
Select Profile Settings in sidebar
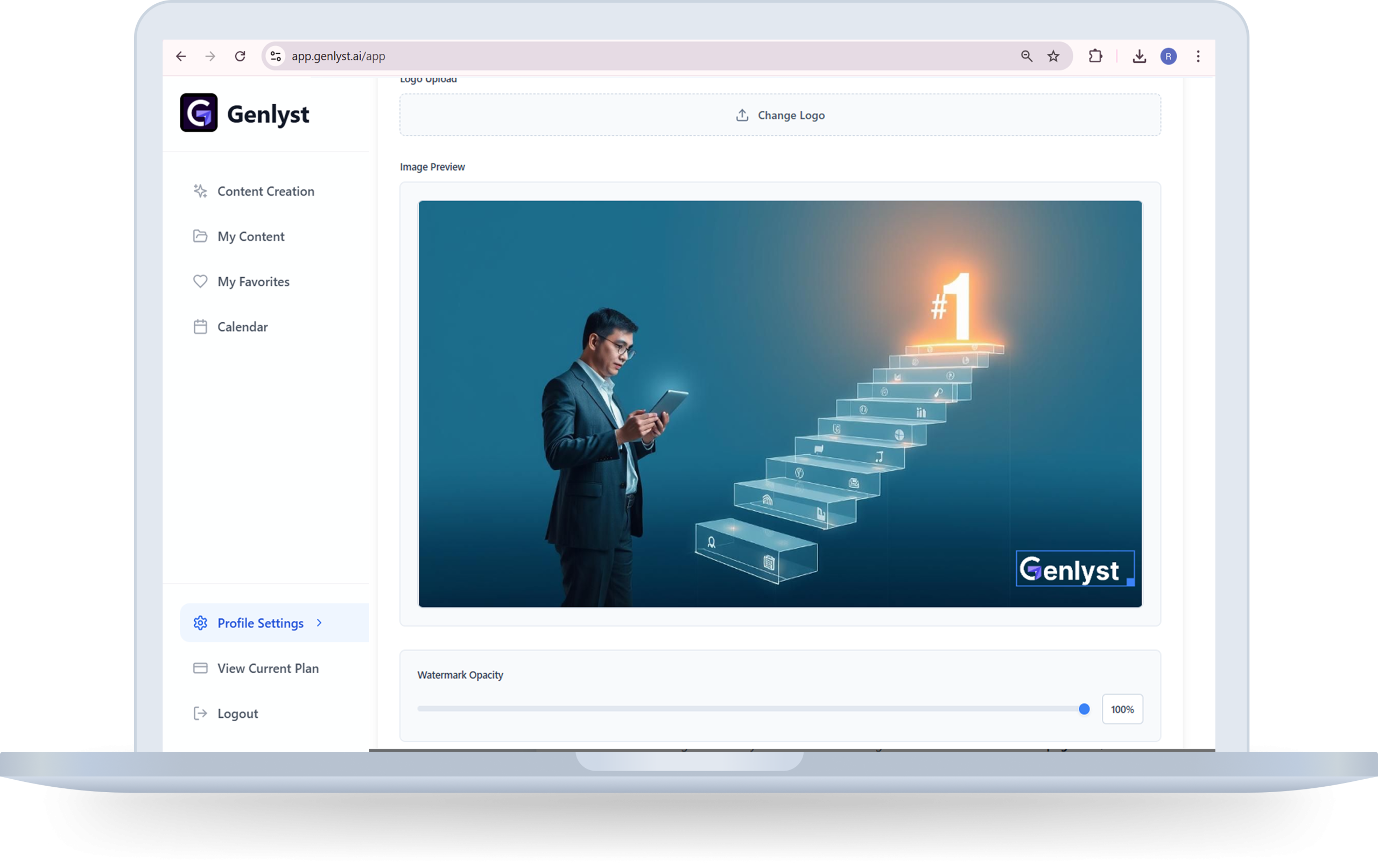tap(274, 623)
